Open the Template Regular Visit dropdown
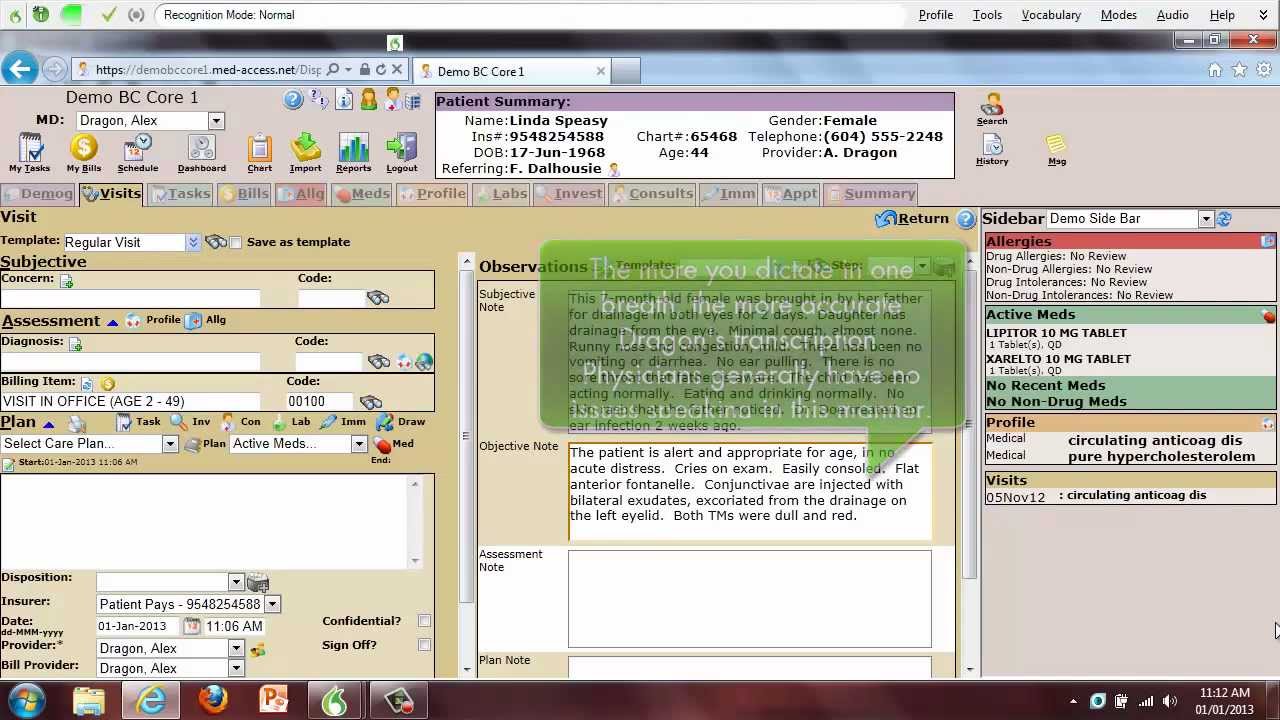Viewport: 1280px width, 720px height. pos(193,242)
